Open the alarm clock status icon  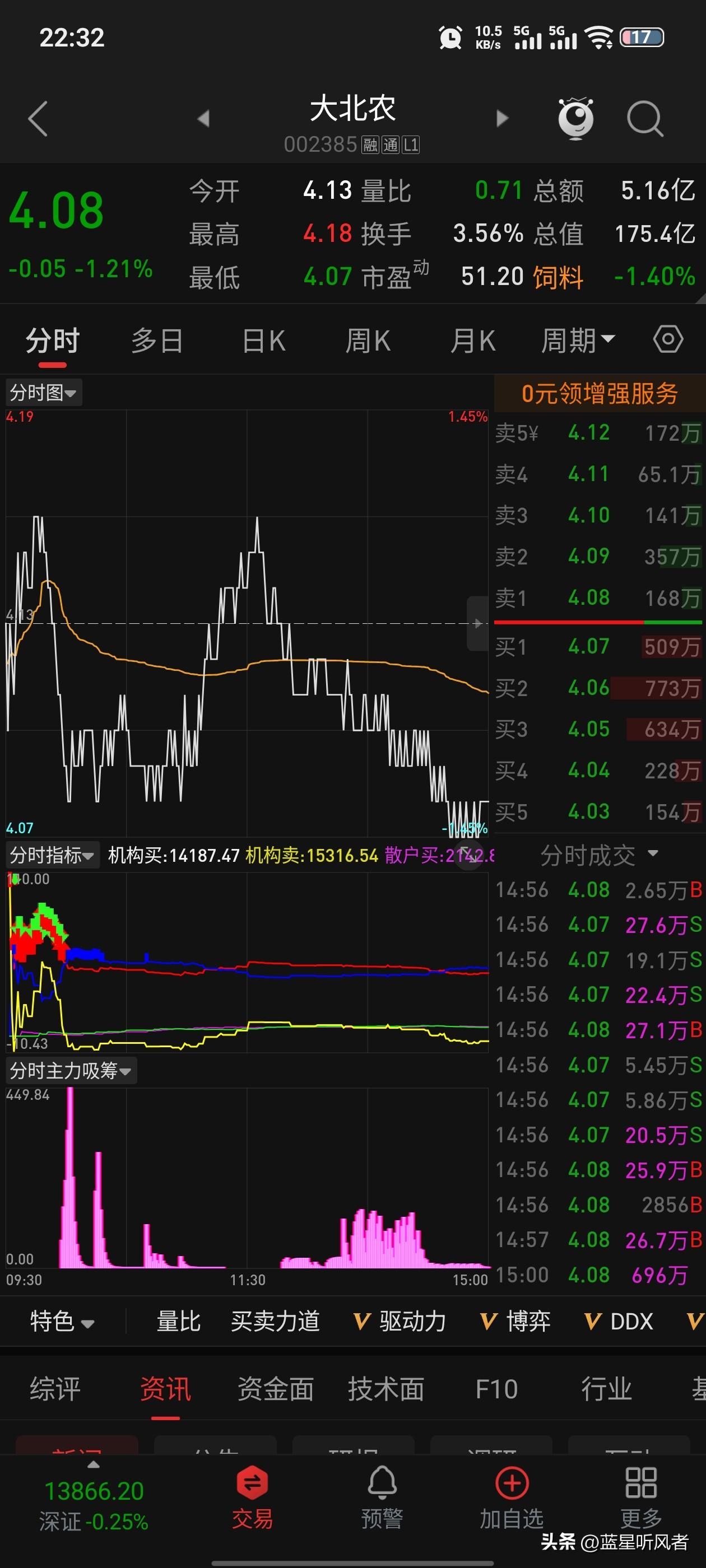[x=450, y=38]
